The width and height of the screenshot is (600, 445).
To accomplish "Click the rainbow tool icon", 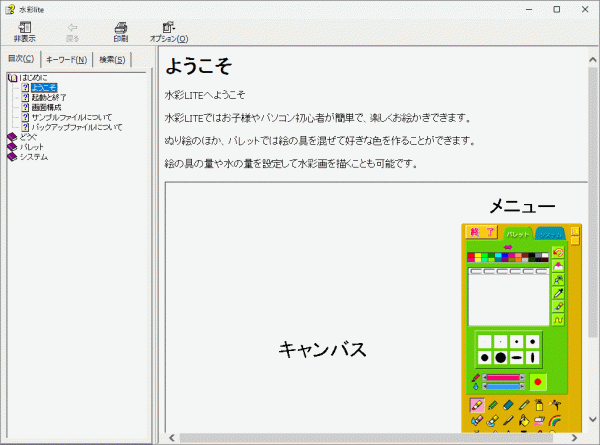I will (x=555, y=421).
